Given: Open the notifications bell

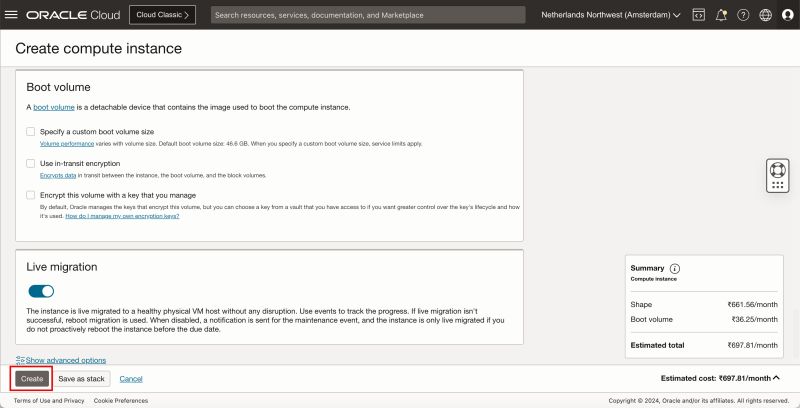Looking at the screenshot, I should click(721, 15).
